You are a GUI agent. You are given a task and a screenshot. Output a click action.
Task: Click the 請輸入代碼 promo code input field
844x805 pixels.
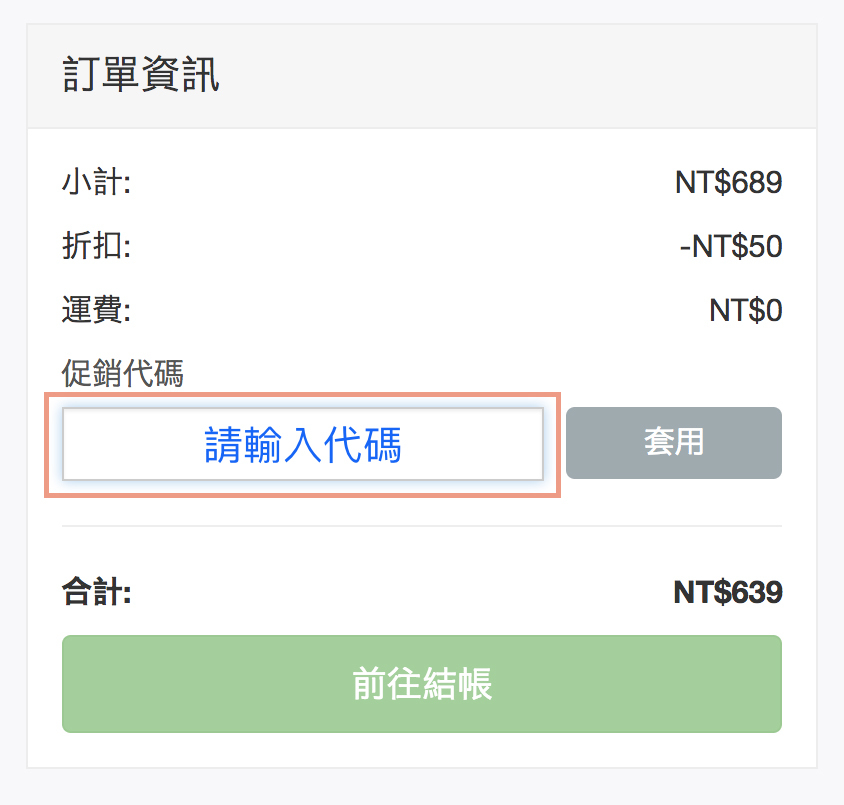click(303, 445)
